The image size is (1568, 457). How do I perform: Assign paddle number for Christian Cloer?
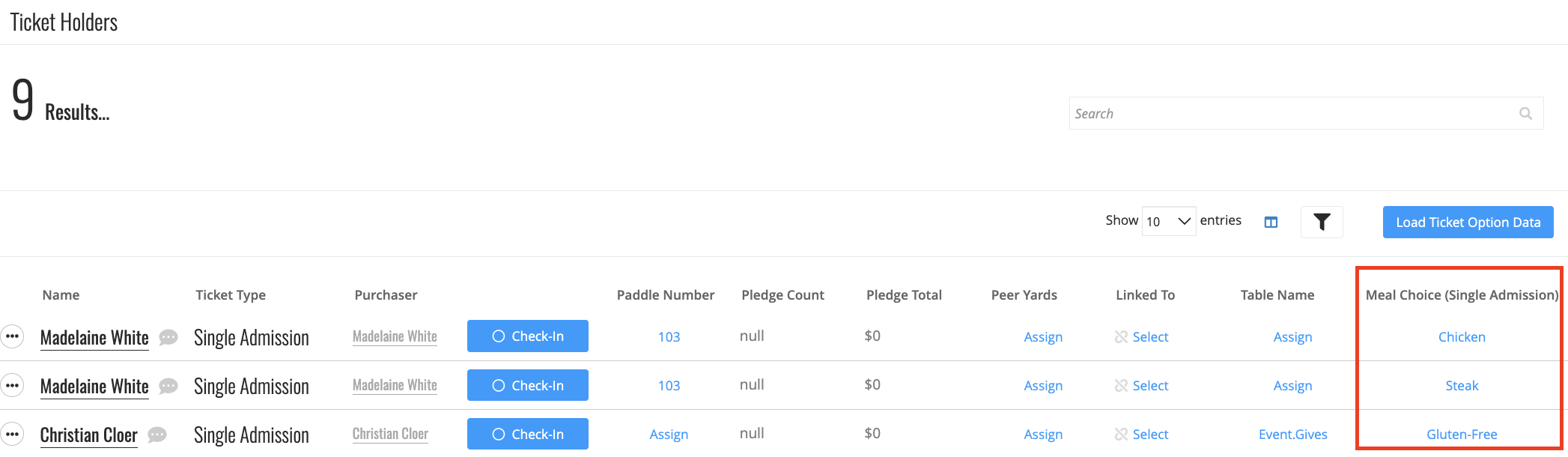[669, 435]
